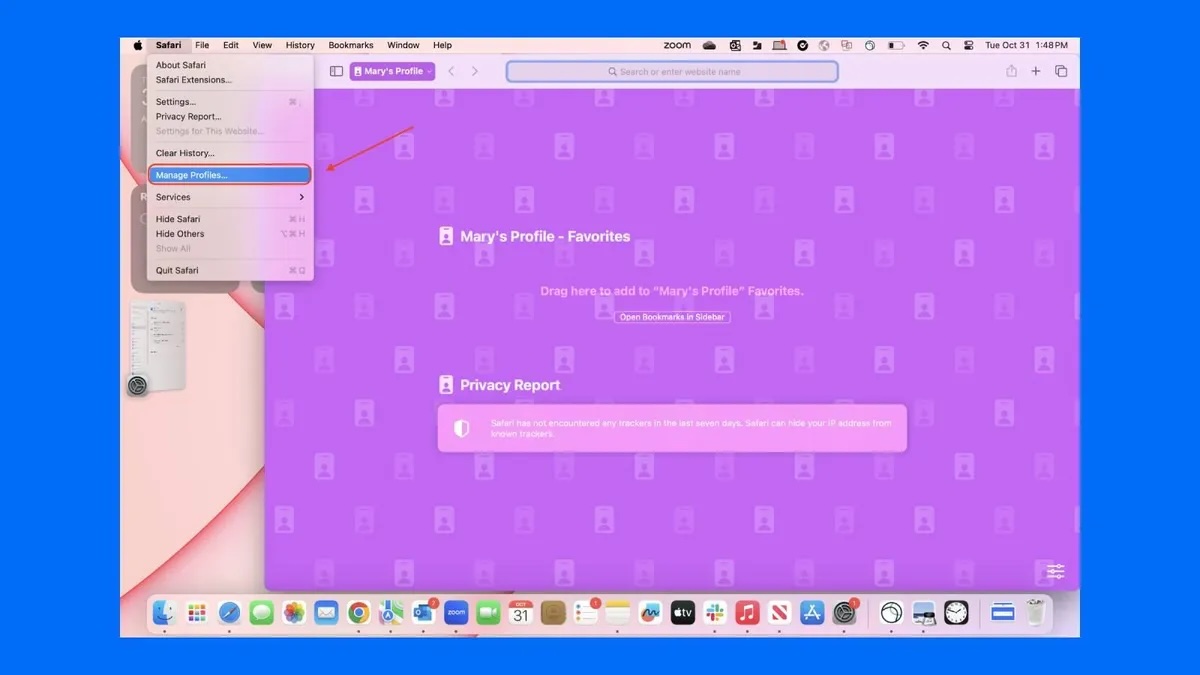Click the battery status icon
Viewport: 1200px width, 675px height.
coord(896,45)
